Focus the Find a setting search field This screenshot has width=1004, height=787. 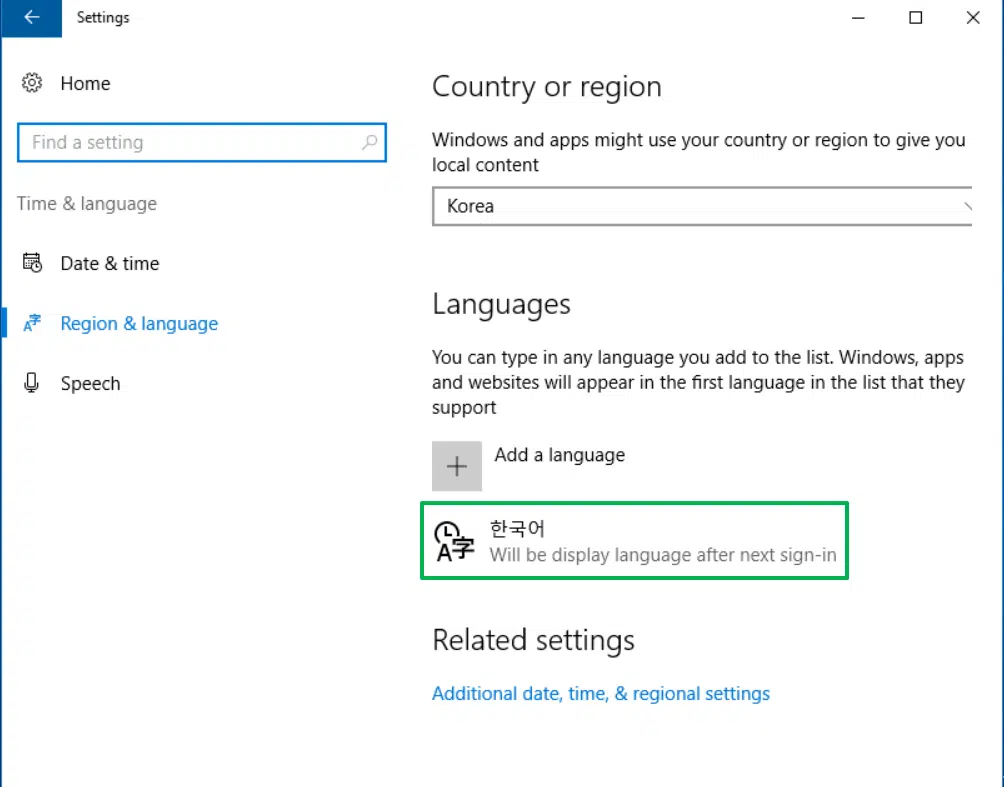pyautogui.click(x=202, y=142)
